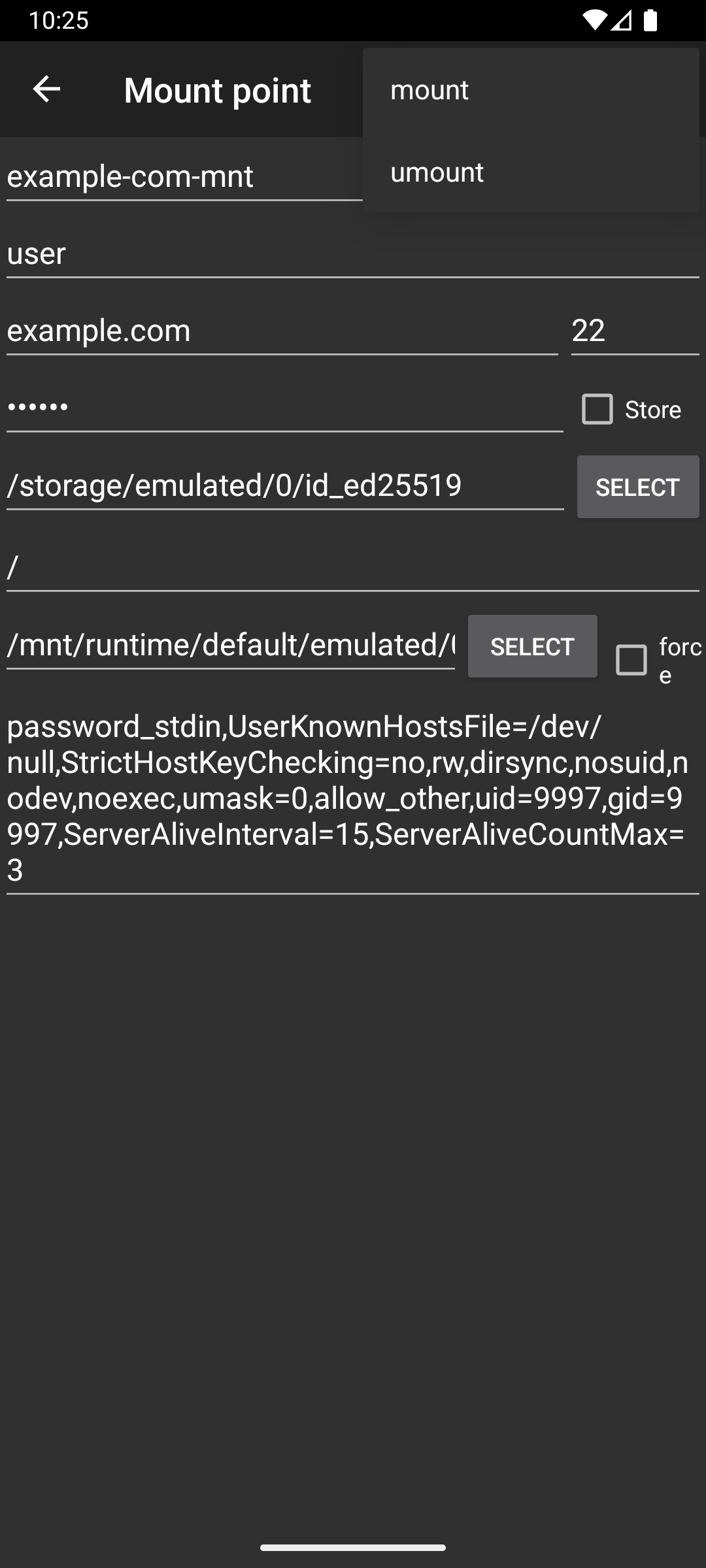Focus the masked password field
This screenshot has width=706, height=1568.
[x=285, y=408]
